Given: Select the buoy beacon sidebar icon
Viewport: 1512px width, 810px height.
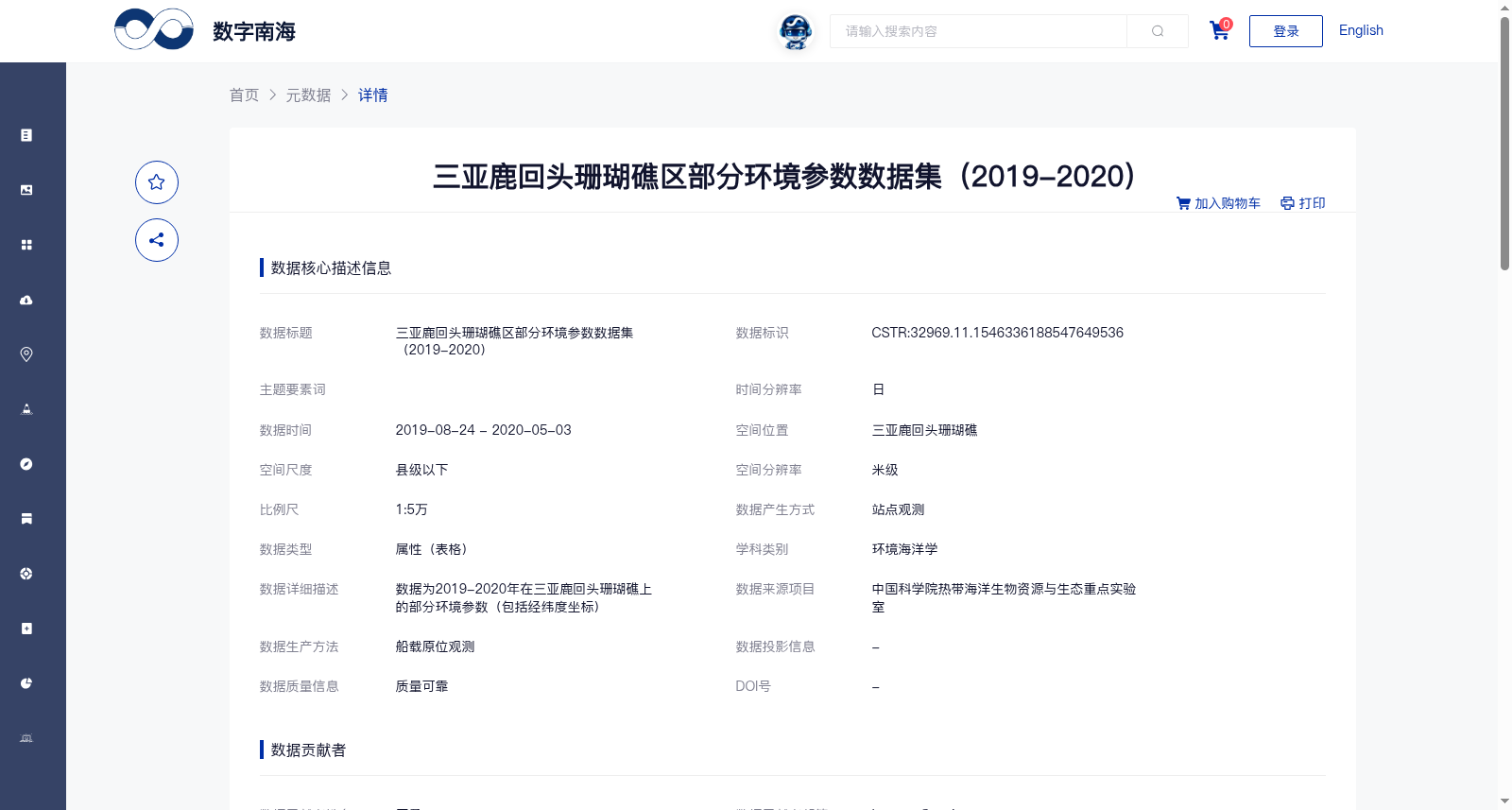Looking at the screenshot, I should point(26,409).
